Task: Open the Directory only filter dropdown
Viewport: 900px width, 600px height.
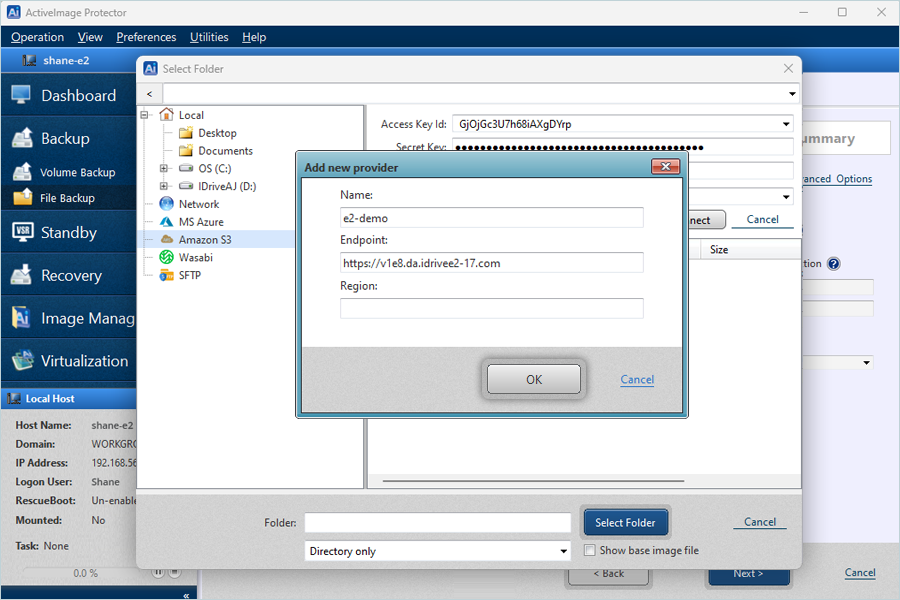Action: (564, 551)
